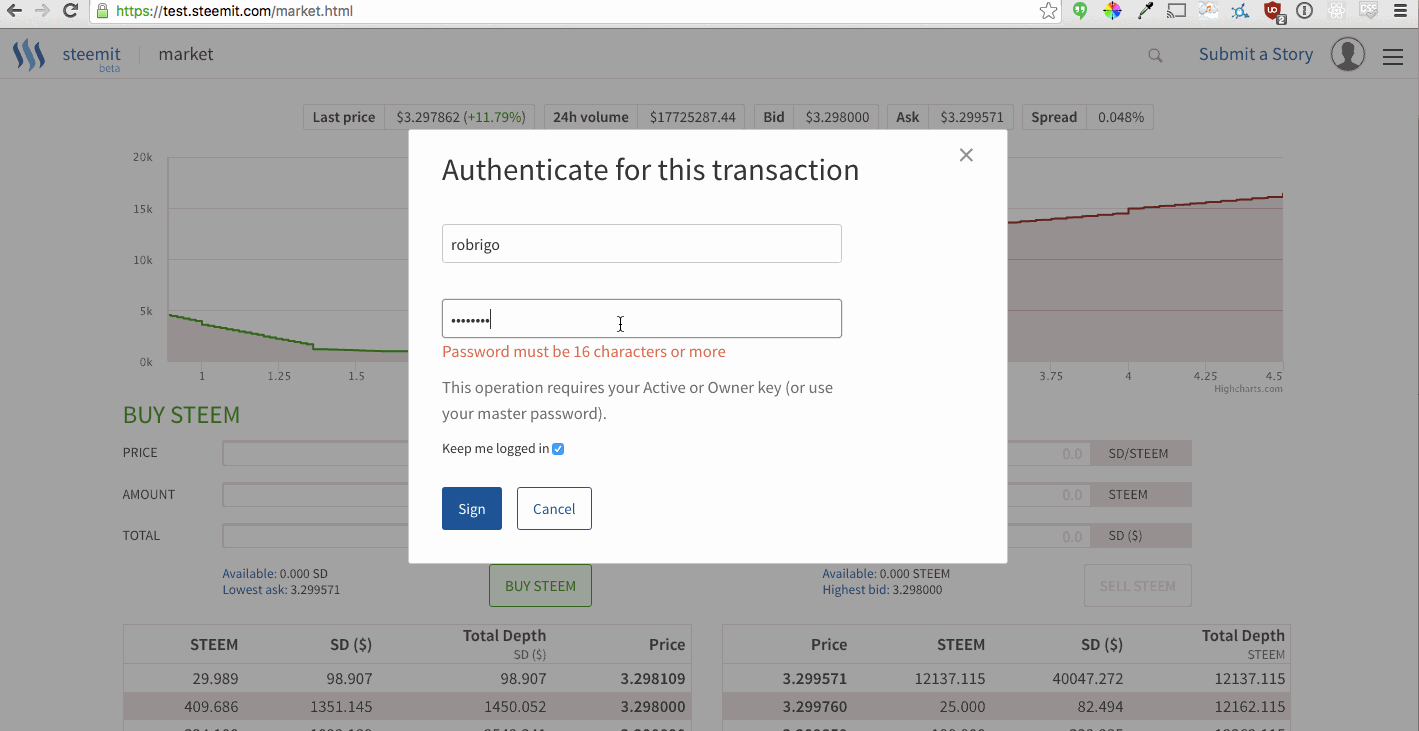The width and height of the screenshot is (1419, 731).
Task: Open site search with magnifier icon
Action: coord(1155,56)
